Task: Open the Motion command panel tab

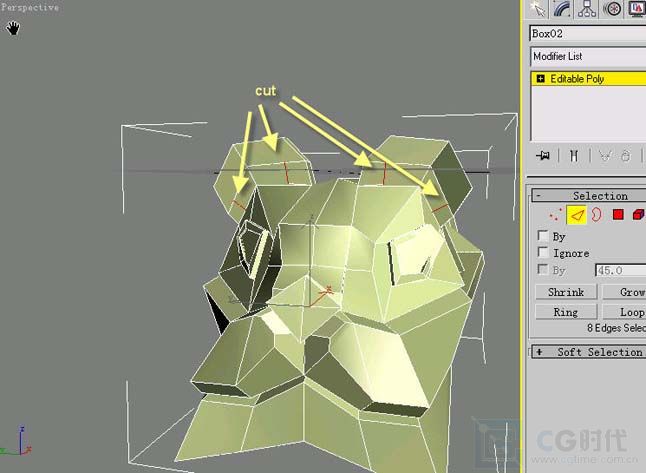Action: click(x=612, y=9)
